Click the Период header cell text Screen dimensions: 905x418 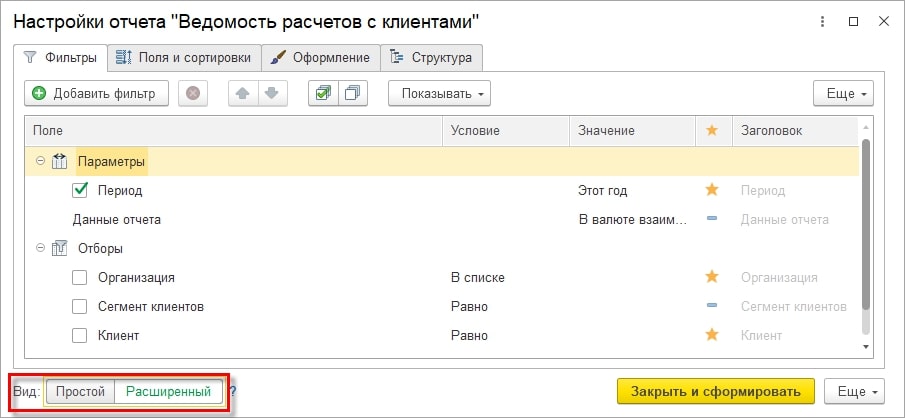point(763,191)
